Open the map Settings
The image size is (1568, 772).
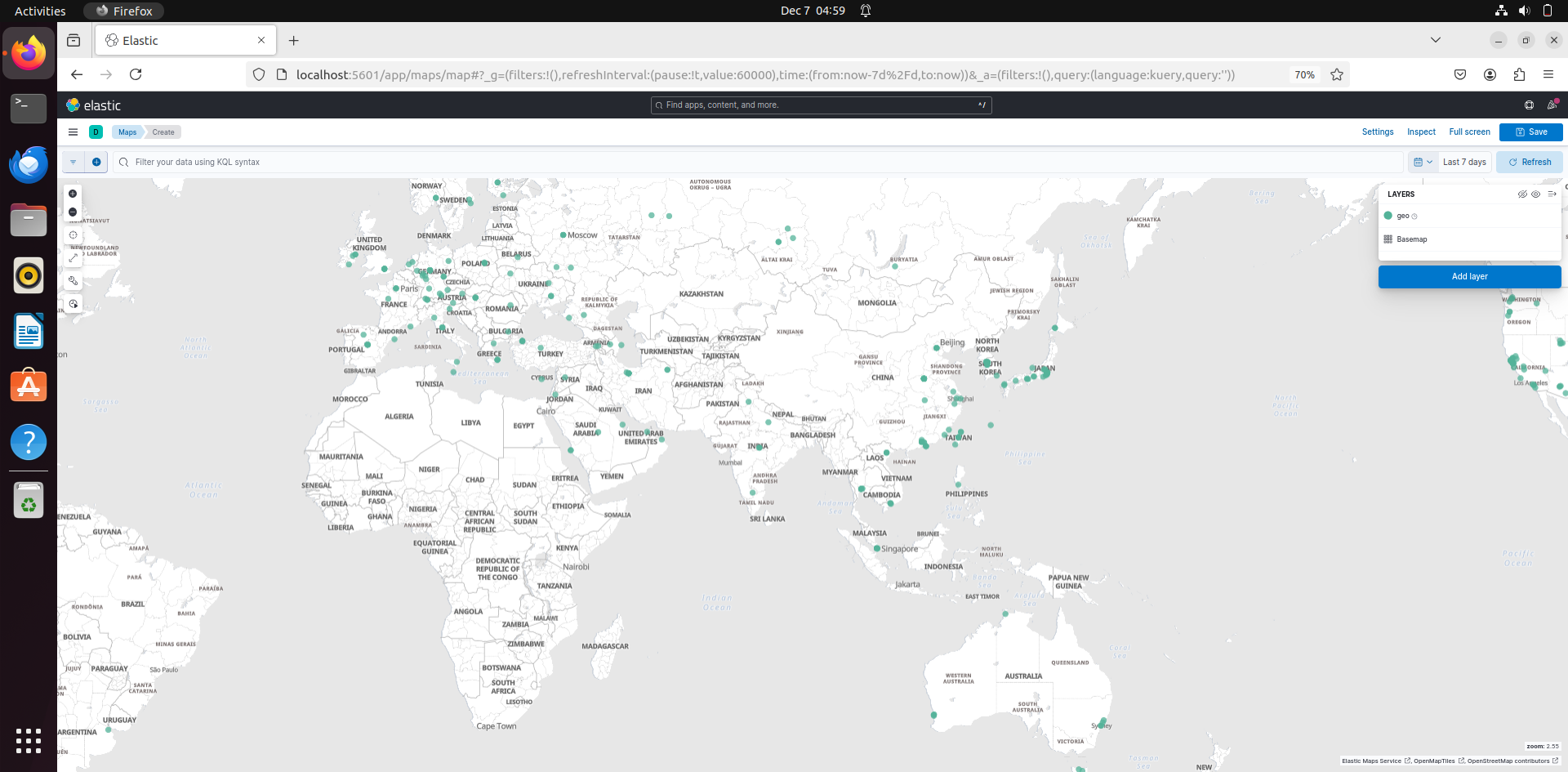pyautogui.click(x=1378, y=132)
